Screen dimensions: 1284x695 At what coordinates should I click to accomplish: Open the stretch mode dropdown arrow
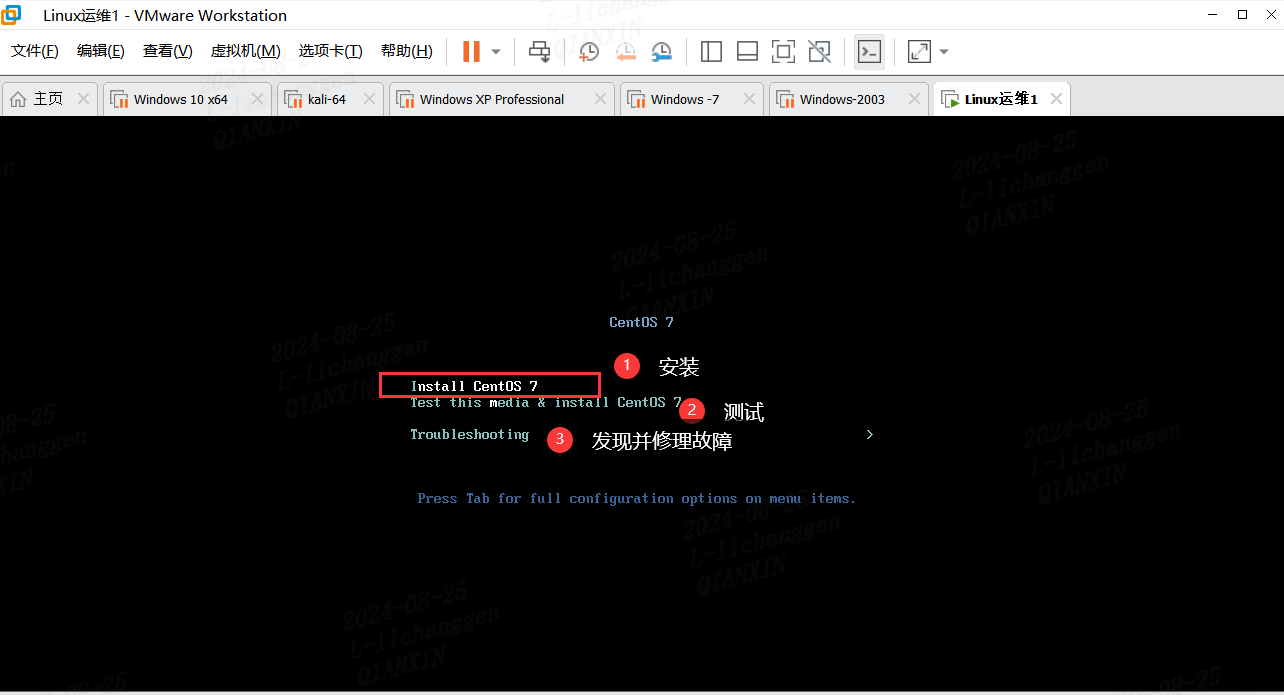943,52
